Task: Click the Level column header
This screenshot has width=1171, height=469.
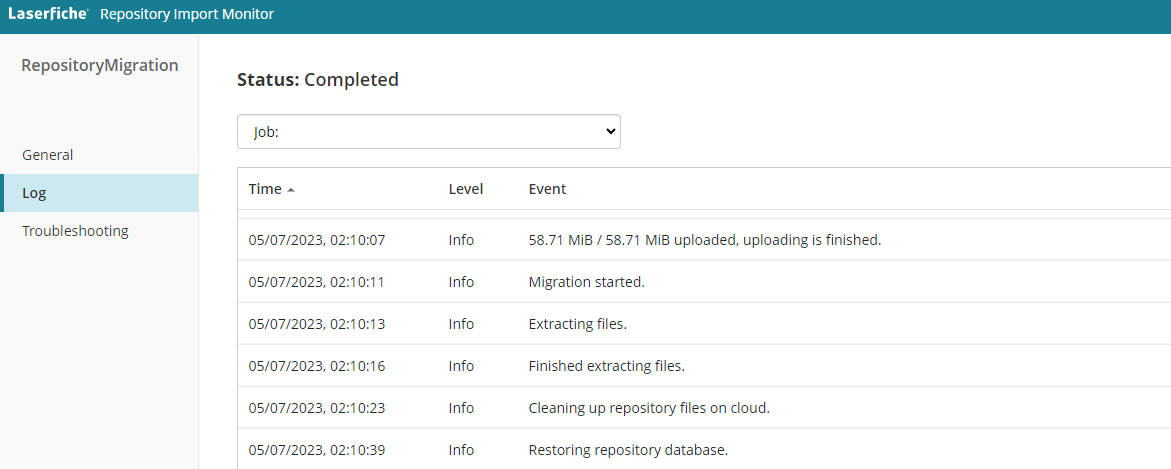Action: pos(466,189)
